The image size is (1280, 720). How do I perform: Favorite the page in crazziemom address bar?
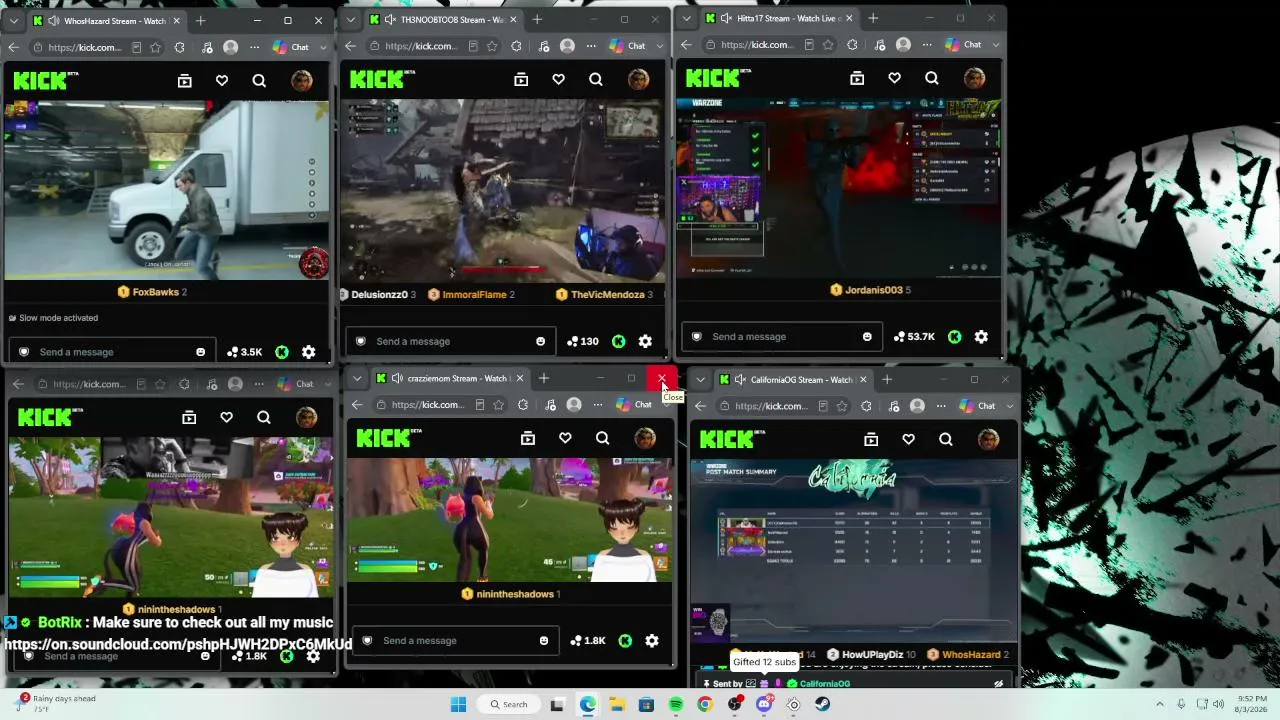pyautogui.click(x=499, y=405)
